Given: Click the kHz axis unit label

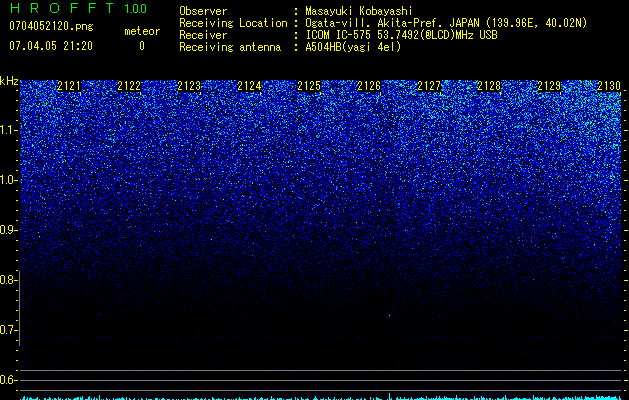Looking at the screenshot, I should pos(9,81).
